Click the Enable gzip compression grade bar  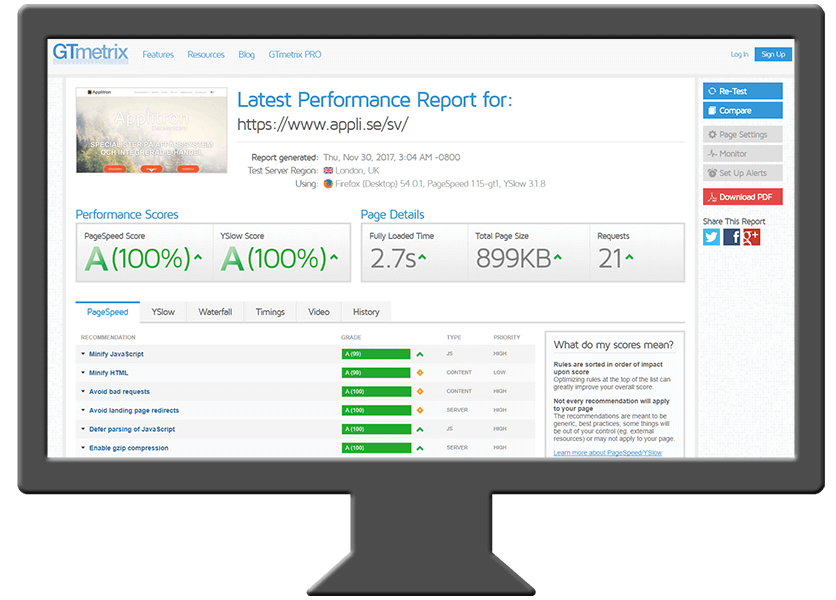(x=376, y=448)
